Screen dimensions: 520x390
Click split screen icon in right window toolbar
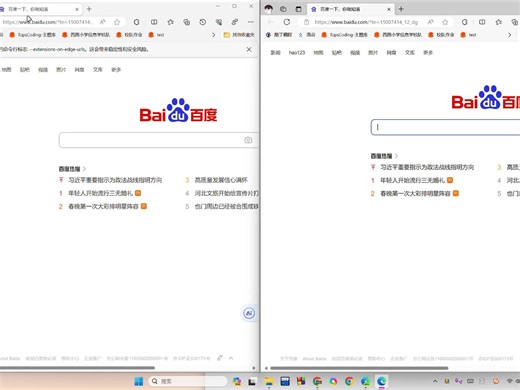point(482,22)
